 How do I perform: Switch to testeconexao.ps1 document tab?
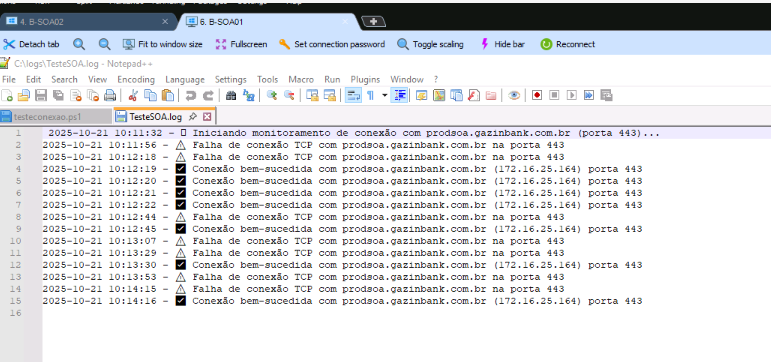coord(56,117)
